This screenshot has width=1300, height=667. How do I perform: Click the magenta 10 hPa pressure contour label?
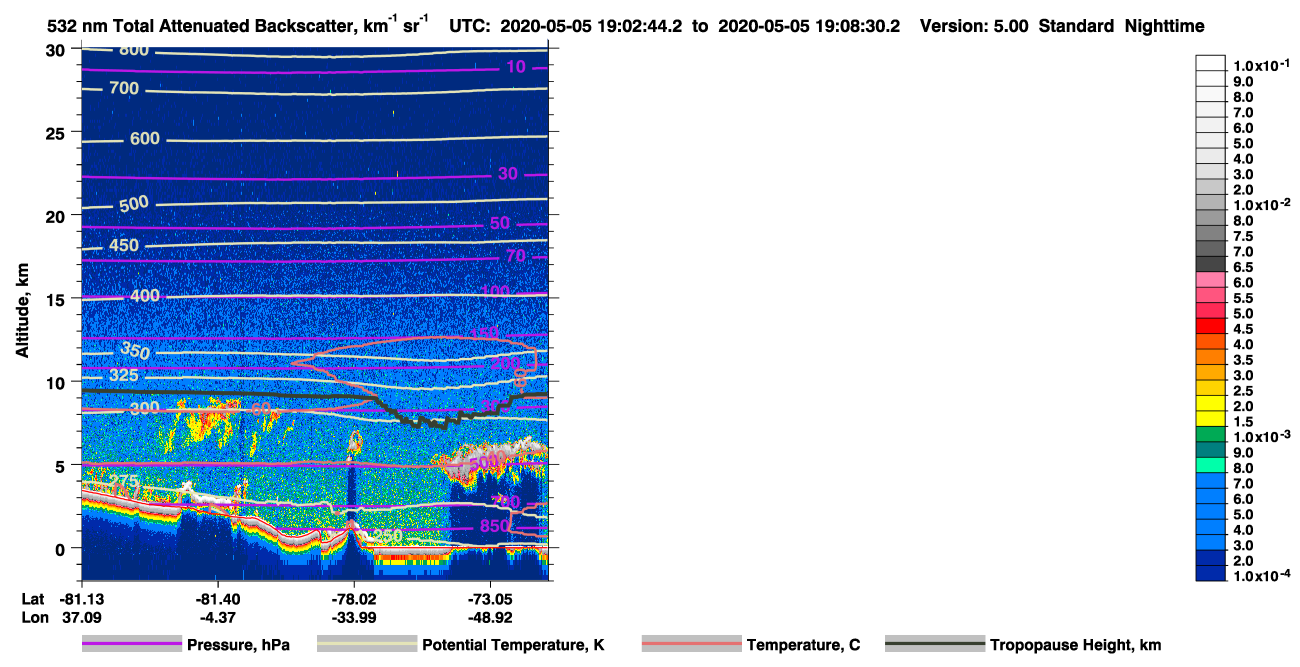516,67
